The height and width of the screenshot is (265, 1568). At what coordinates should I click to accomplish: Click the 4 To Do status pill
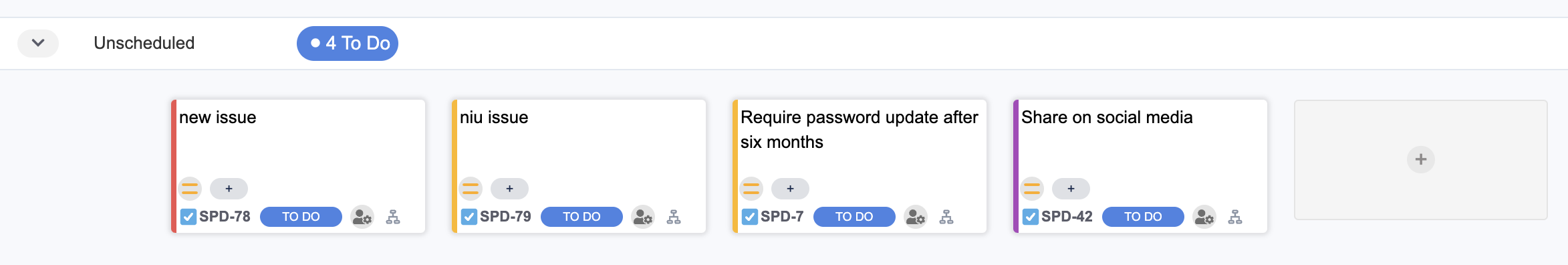tap(348, 43)
